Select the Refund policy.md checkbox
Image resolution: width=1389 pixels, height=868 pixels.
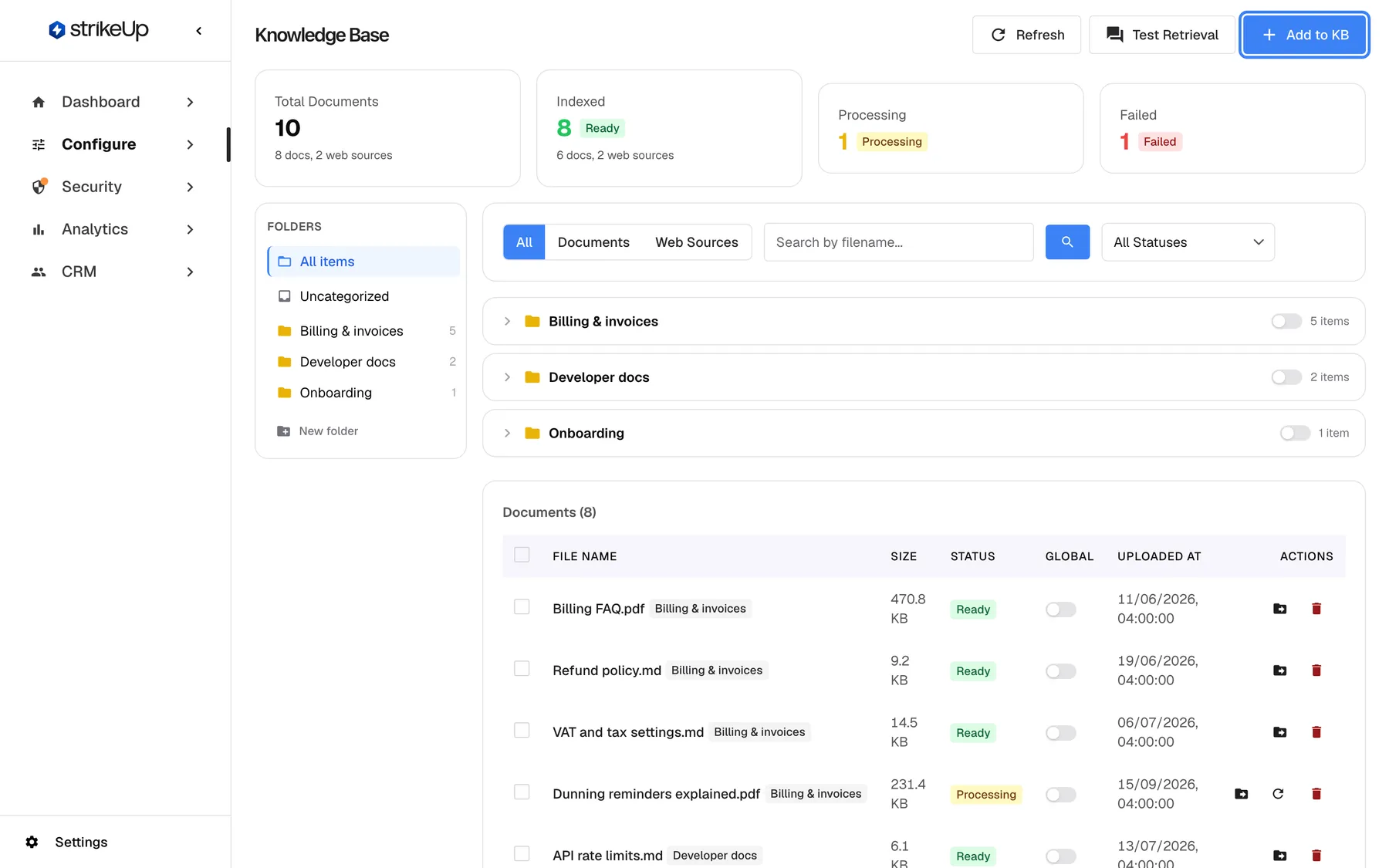click(x=522, y=669)
